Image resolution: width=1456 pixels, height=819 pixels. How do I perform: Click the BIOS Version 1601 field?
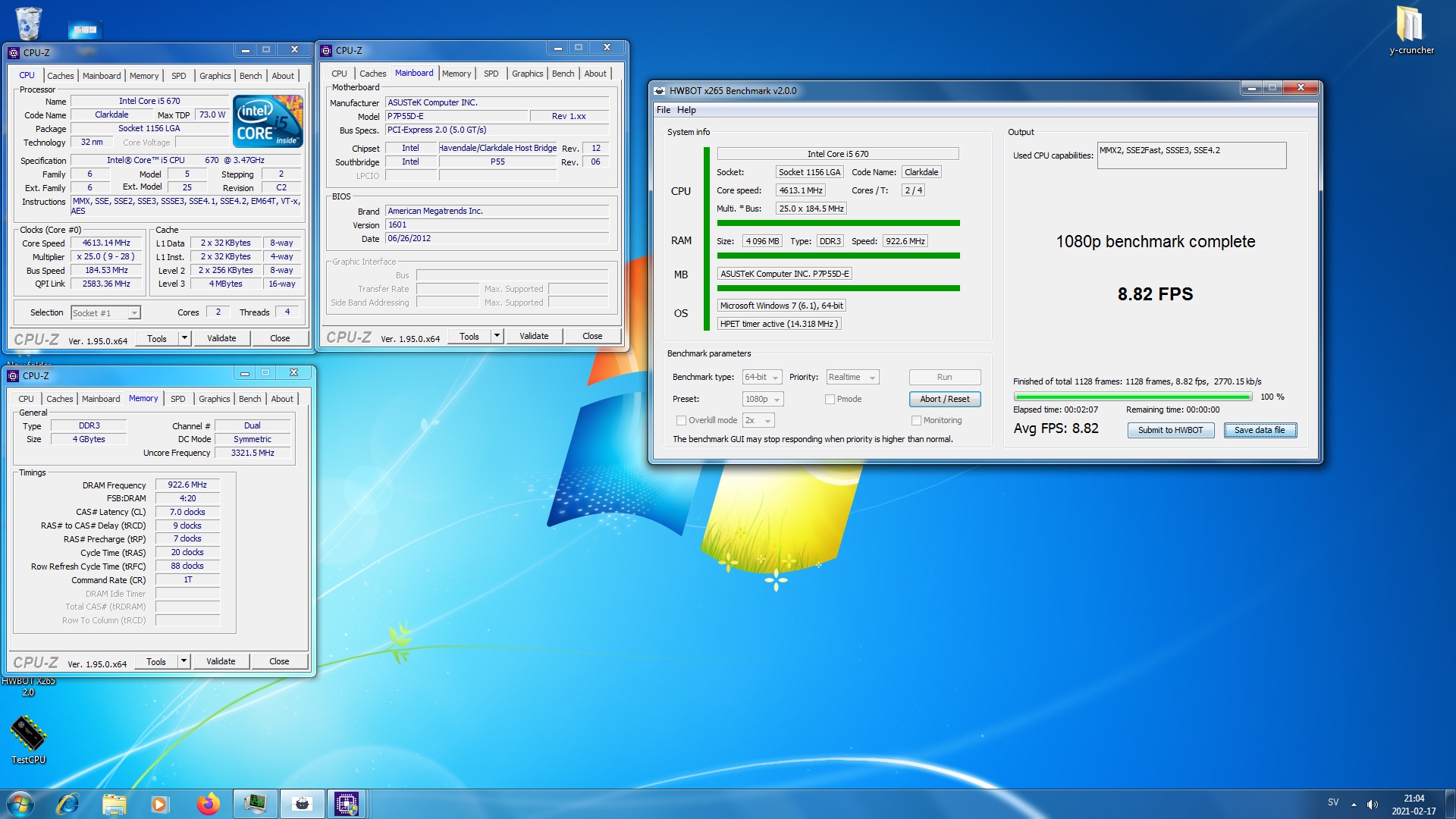click(497, 224)
